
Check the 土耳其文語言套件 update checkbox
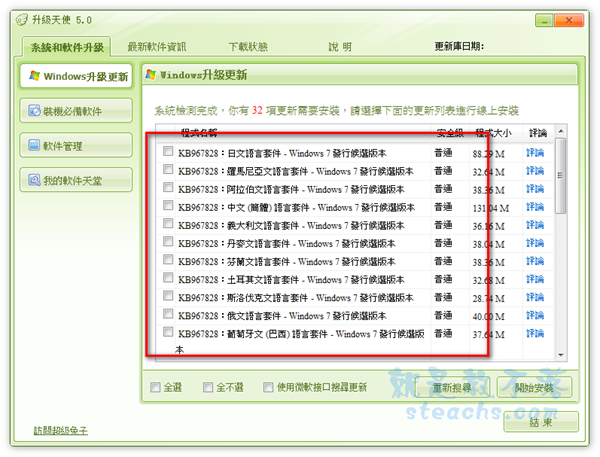pos(168,277)
